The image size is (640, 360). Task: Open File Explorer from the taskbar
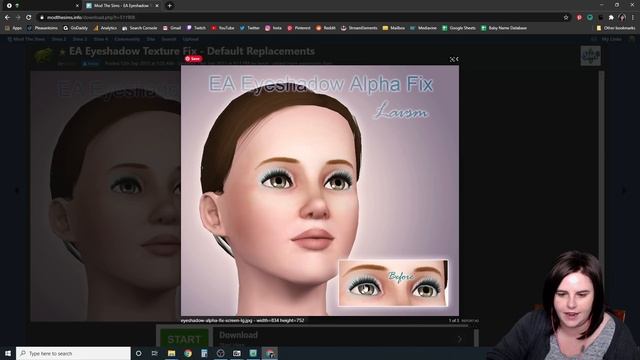[x=171, y=353]
